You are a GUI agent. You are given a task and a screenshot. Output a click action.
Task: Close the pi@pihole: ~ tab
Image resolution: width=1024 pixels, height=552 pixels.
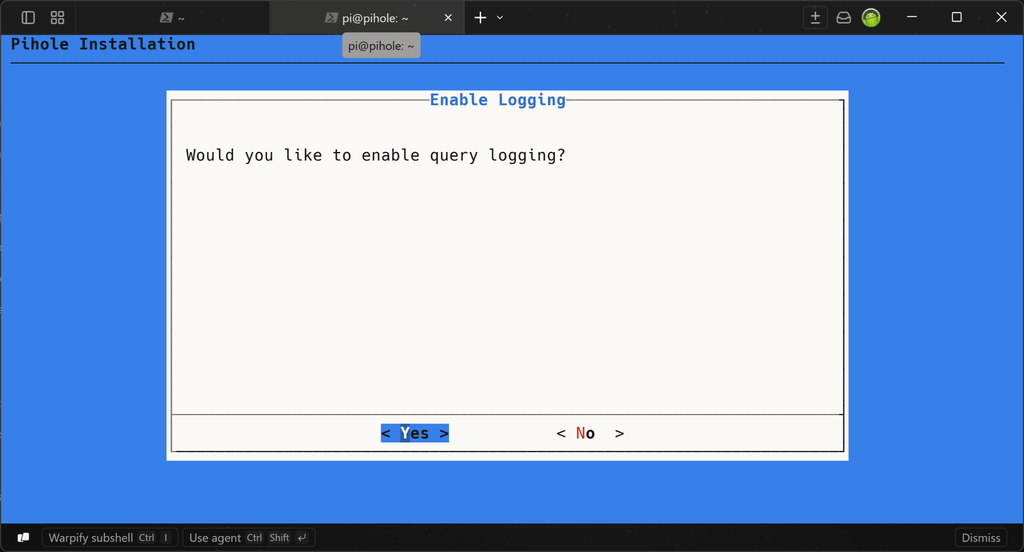[x=448, y=18]
